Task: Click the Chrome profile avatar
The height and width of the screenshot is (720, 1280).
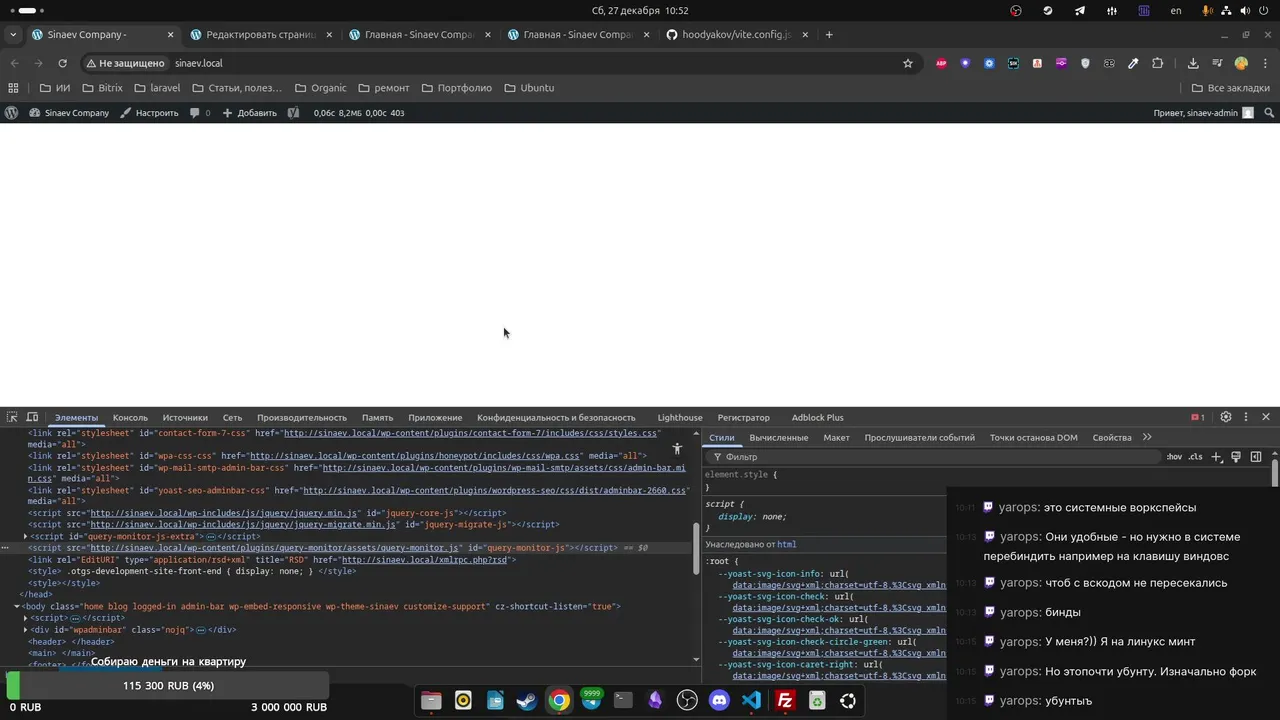Action: (1241, 63)
